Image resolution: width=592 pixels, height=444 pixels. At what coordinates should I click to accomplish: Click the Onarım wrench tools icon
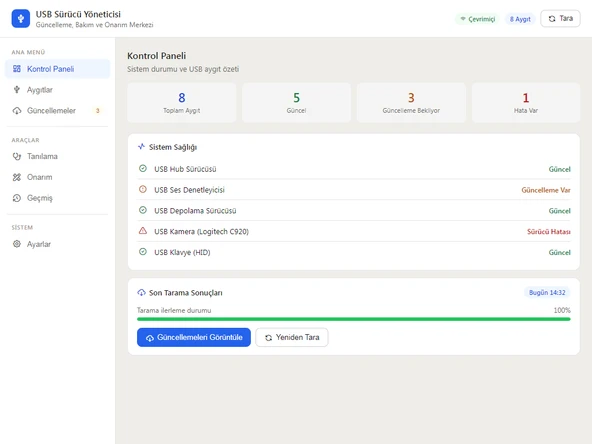coord(17,177)
